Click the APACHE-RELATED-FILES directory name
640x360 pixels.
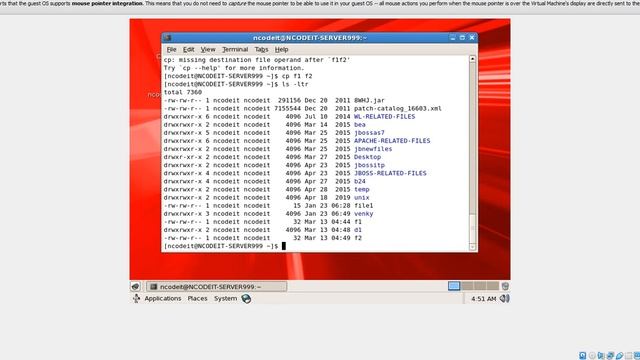coord(392,141)
